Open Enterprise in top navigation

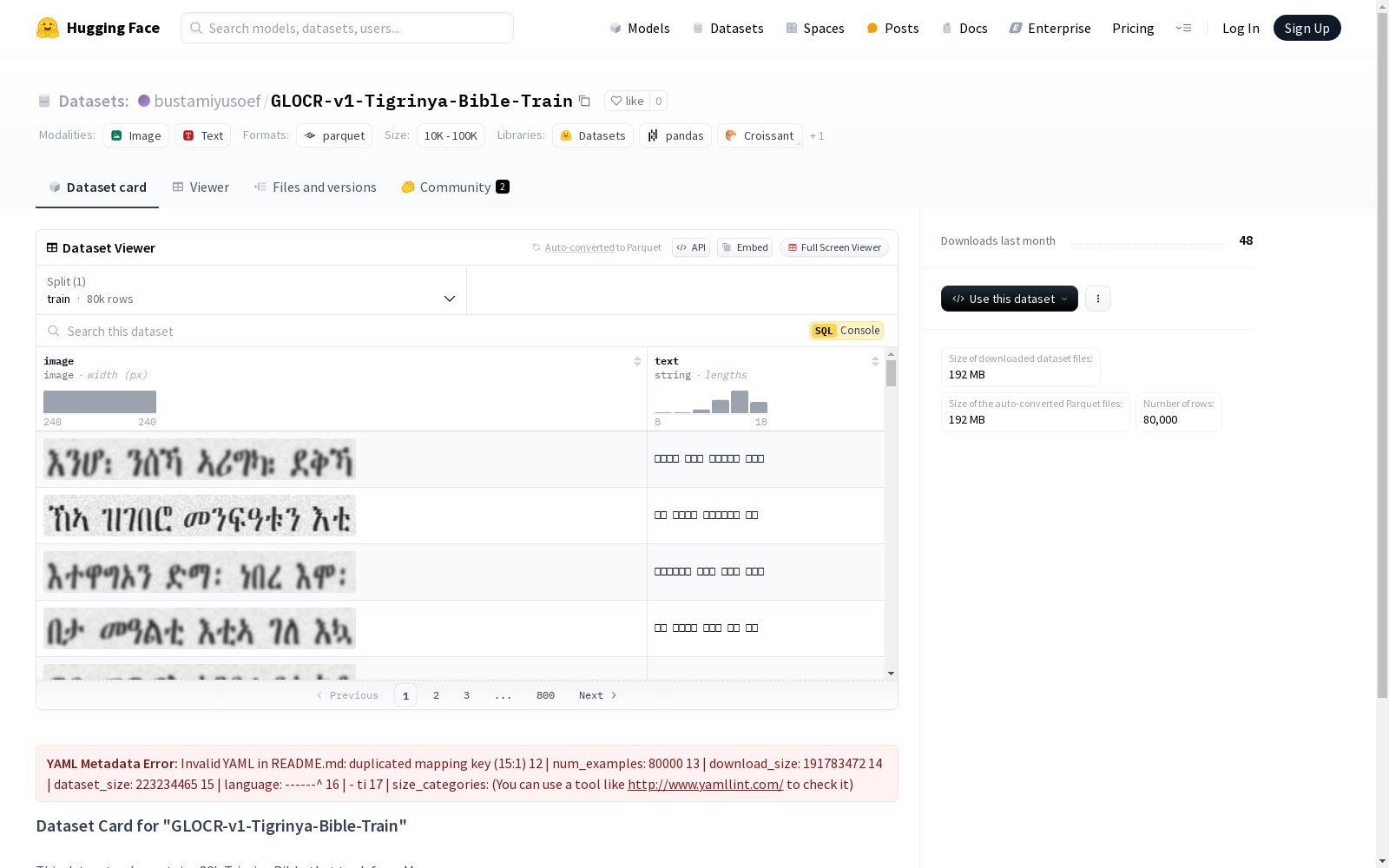click(x=1050, y=28)
